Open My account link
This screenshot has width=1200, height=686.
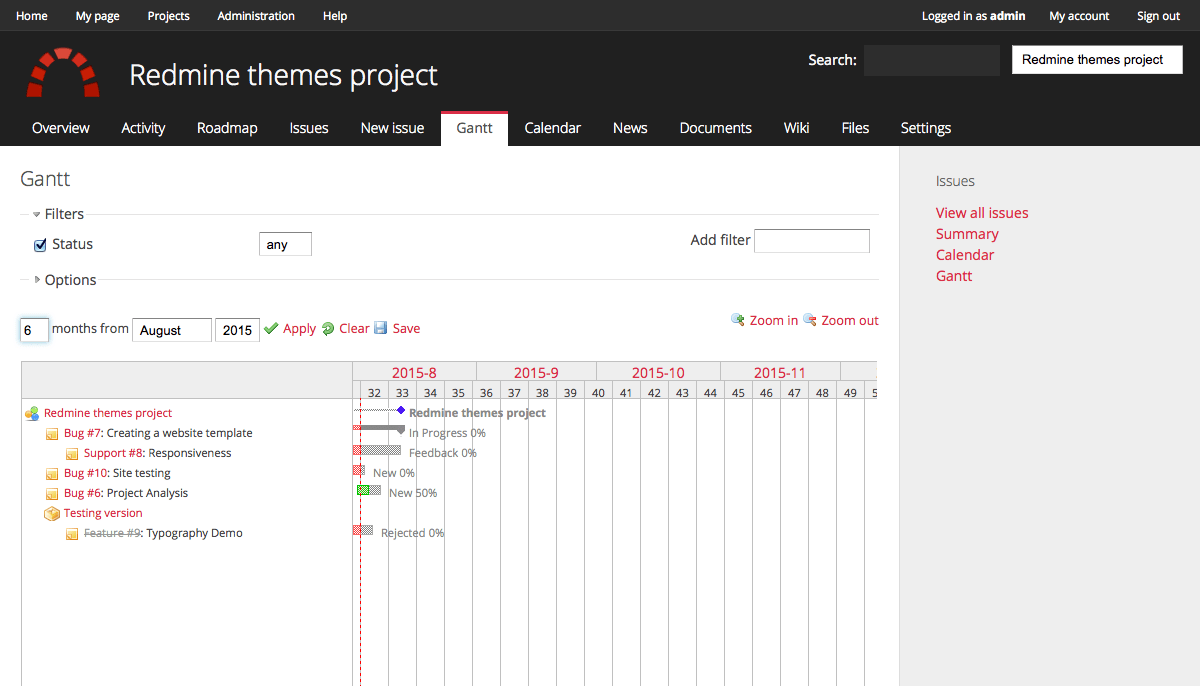1079,16
